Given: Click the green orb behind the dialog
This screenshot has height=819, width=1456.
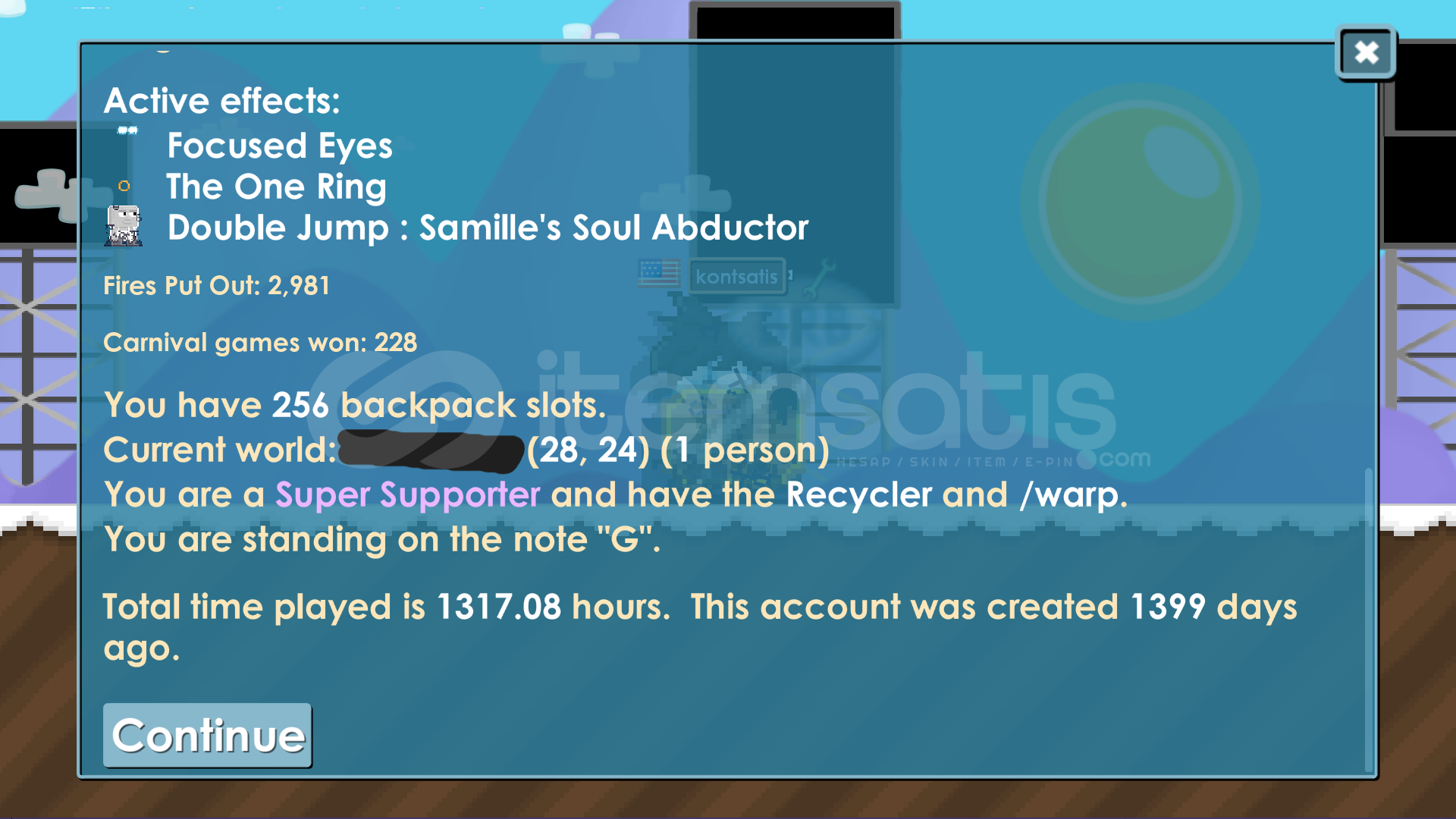Looking at the screenshot, I should pos(1139,202).
